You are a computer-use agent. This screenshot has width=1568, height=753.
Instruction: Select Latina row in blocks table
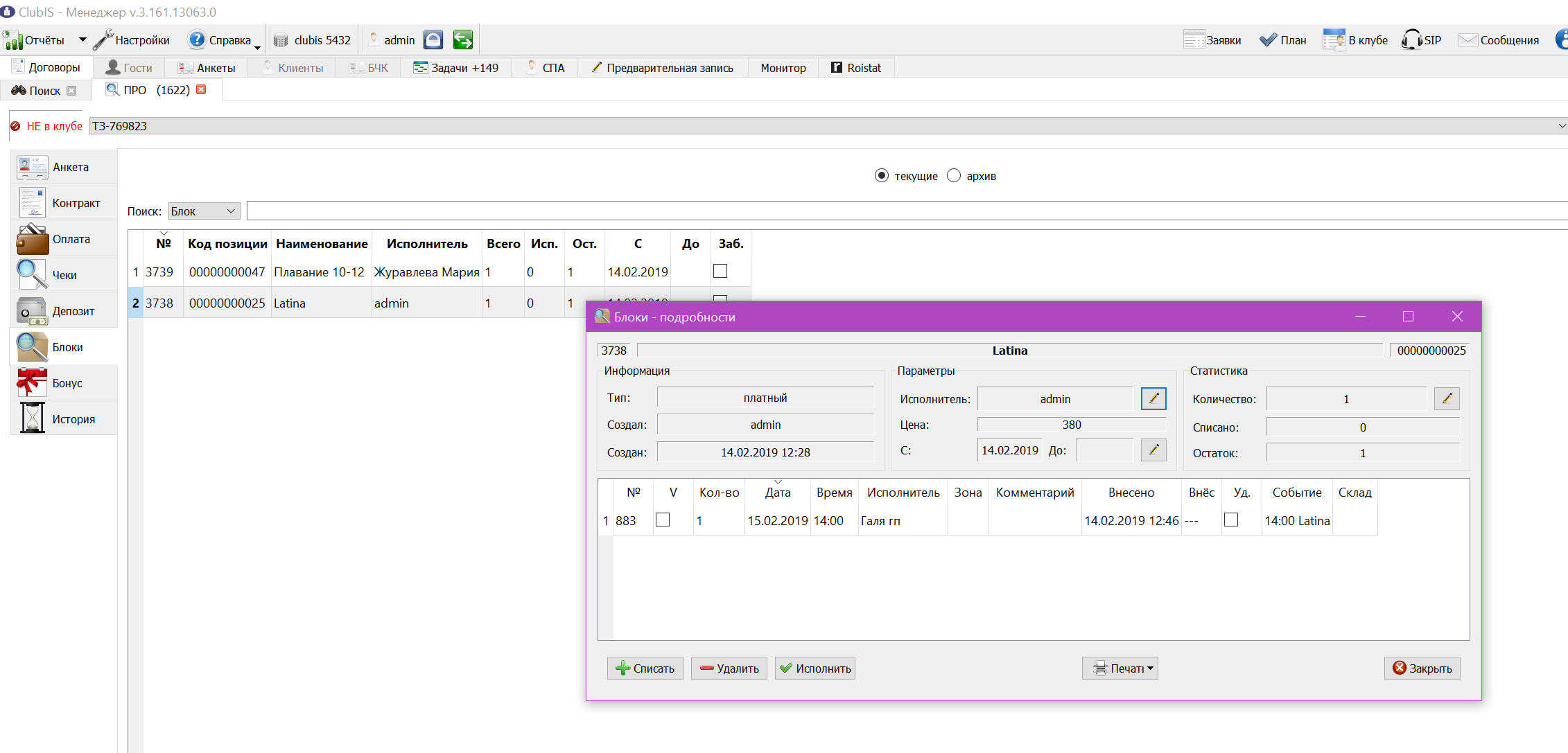click(x=357, y=303)
